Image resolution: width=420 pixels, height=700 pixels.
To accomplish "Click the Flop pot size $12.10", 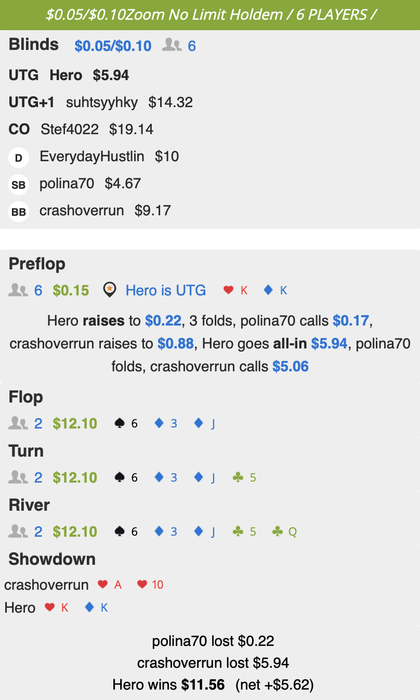I will tap(75, 423).
